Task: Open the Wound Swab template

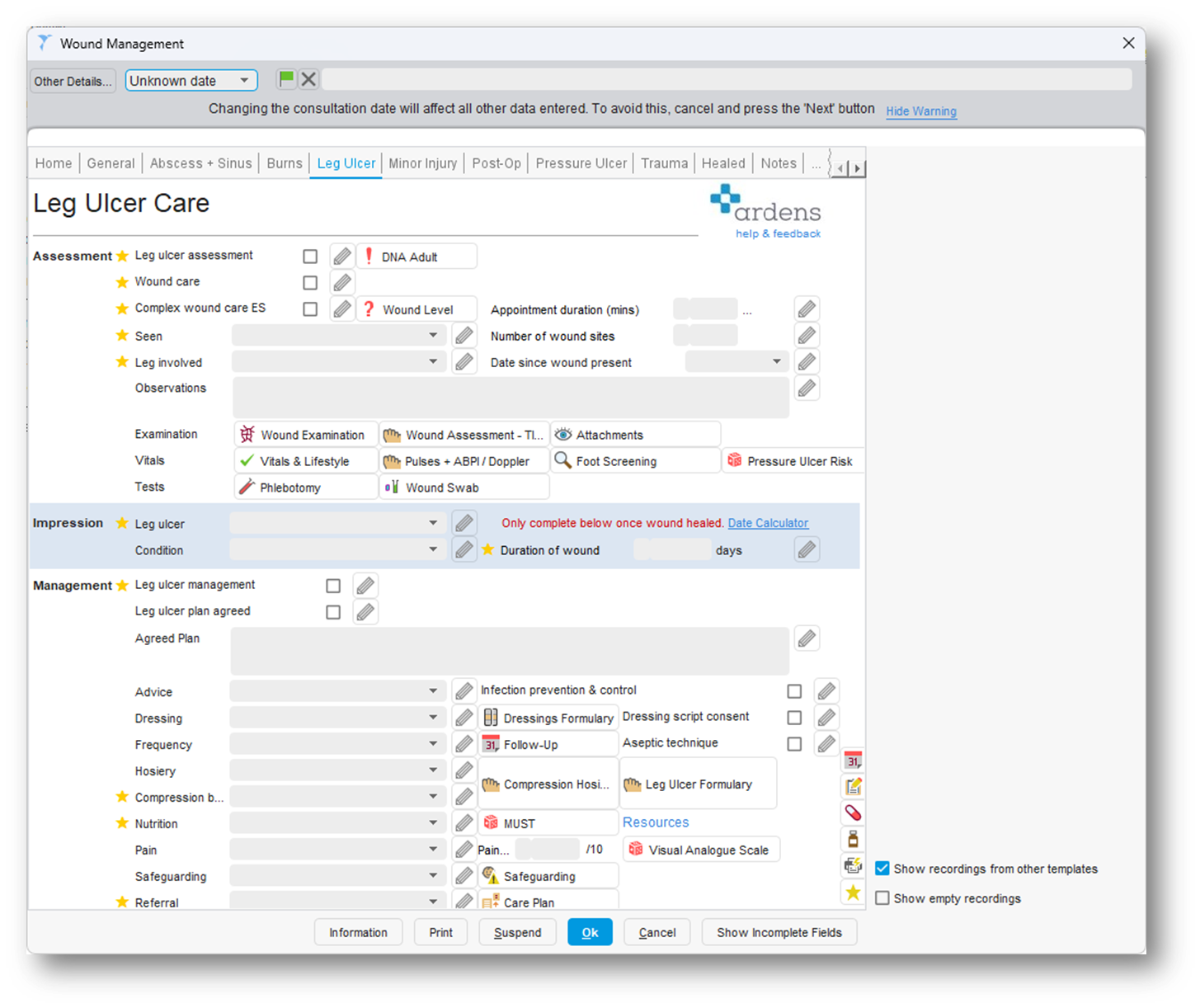Action: tap(464, 488)
